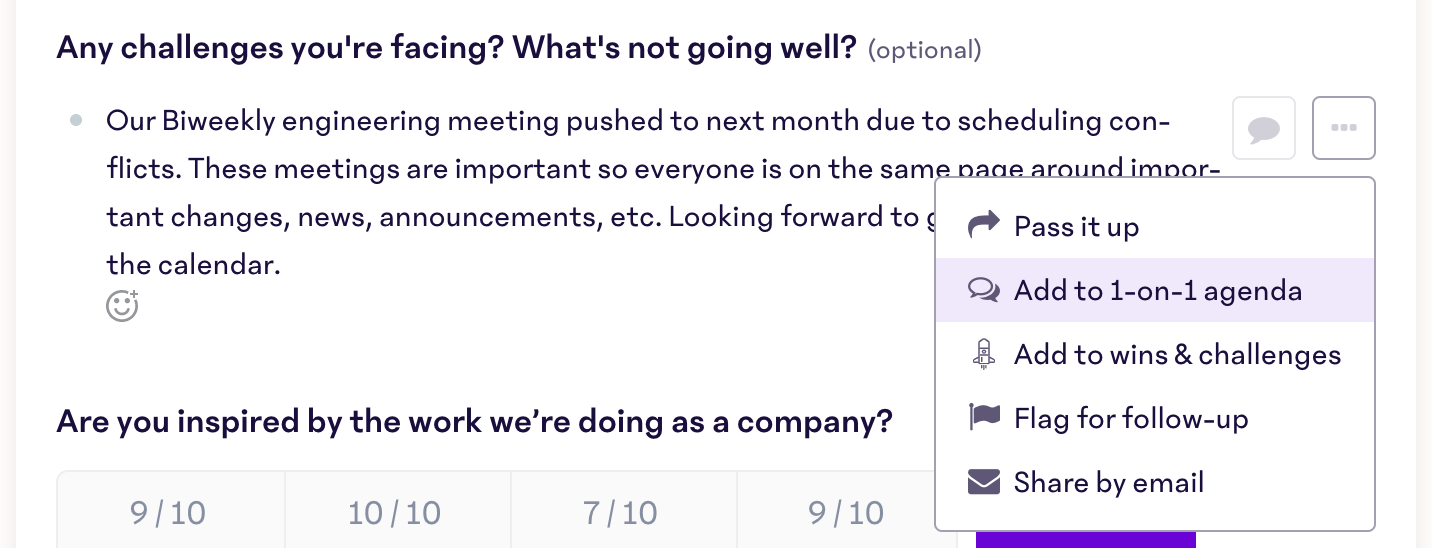The image size is (1432, 548).
Task: Add an emoji reaction to the answer
Action: coord(122,305)
